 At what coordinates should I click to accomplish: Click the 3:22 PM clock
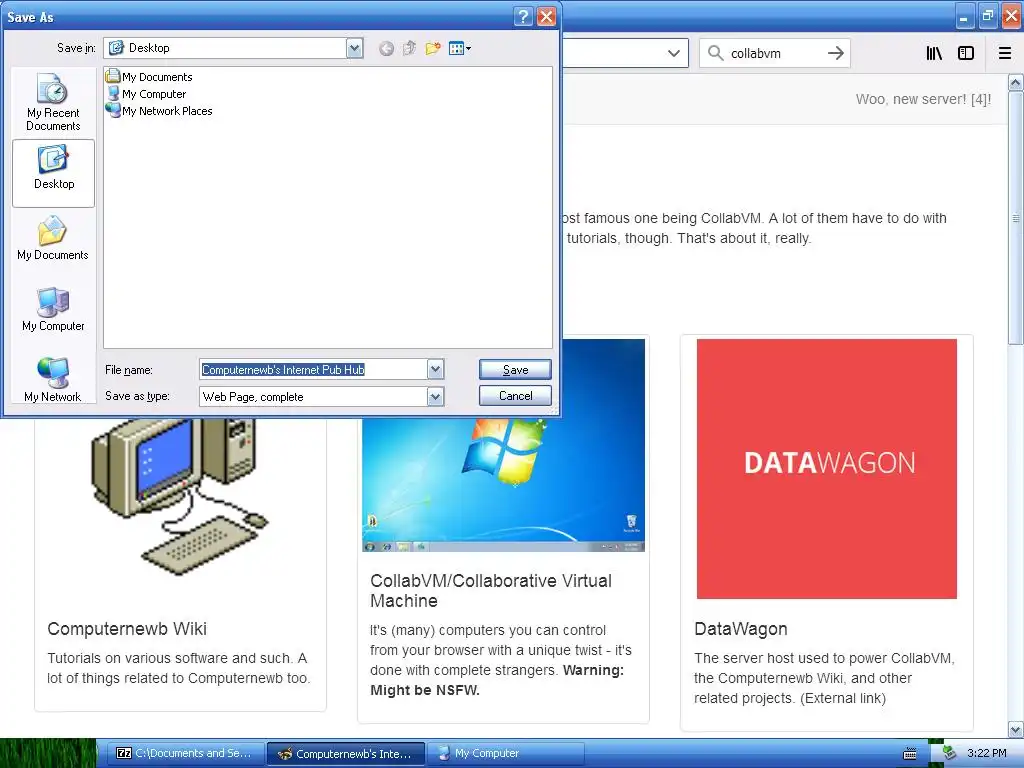[x=987, y=753]
